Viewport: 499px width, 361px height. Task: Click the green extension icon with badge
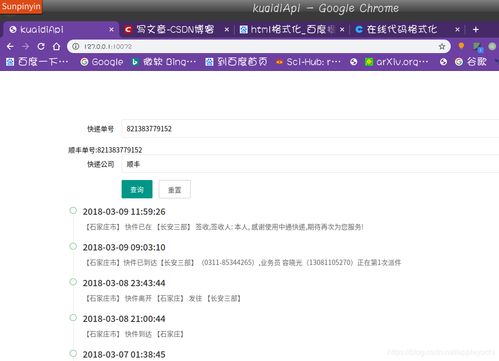478,47
